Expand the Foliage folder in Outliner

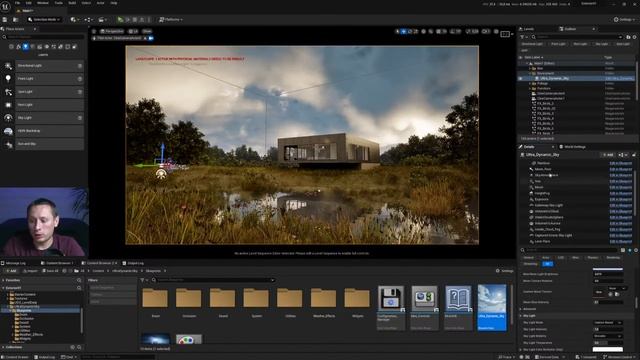tap(530, 83)
